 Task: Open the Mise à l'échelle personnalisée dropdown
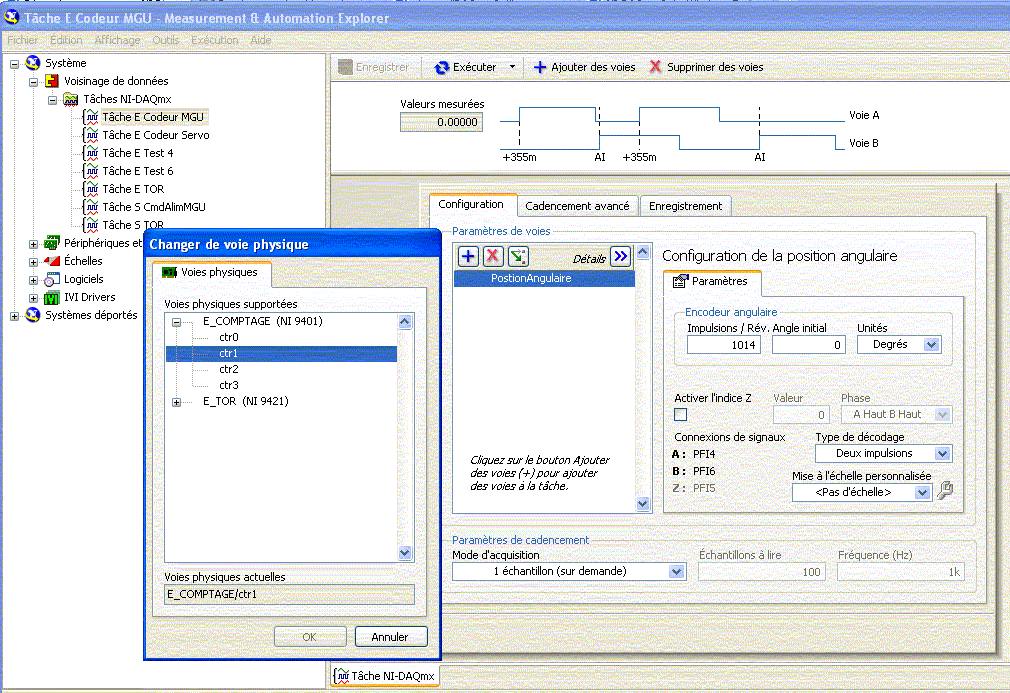click(922, 493)
